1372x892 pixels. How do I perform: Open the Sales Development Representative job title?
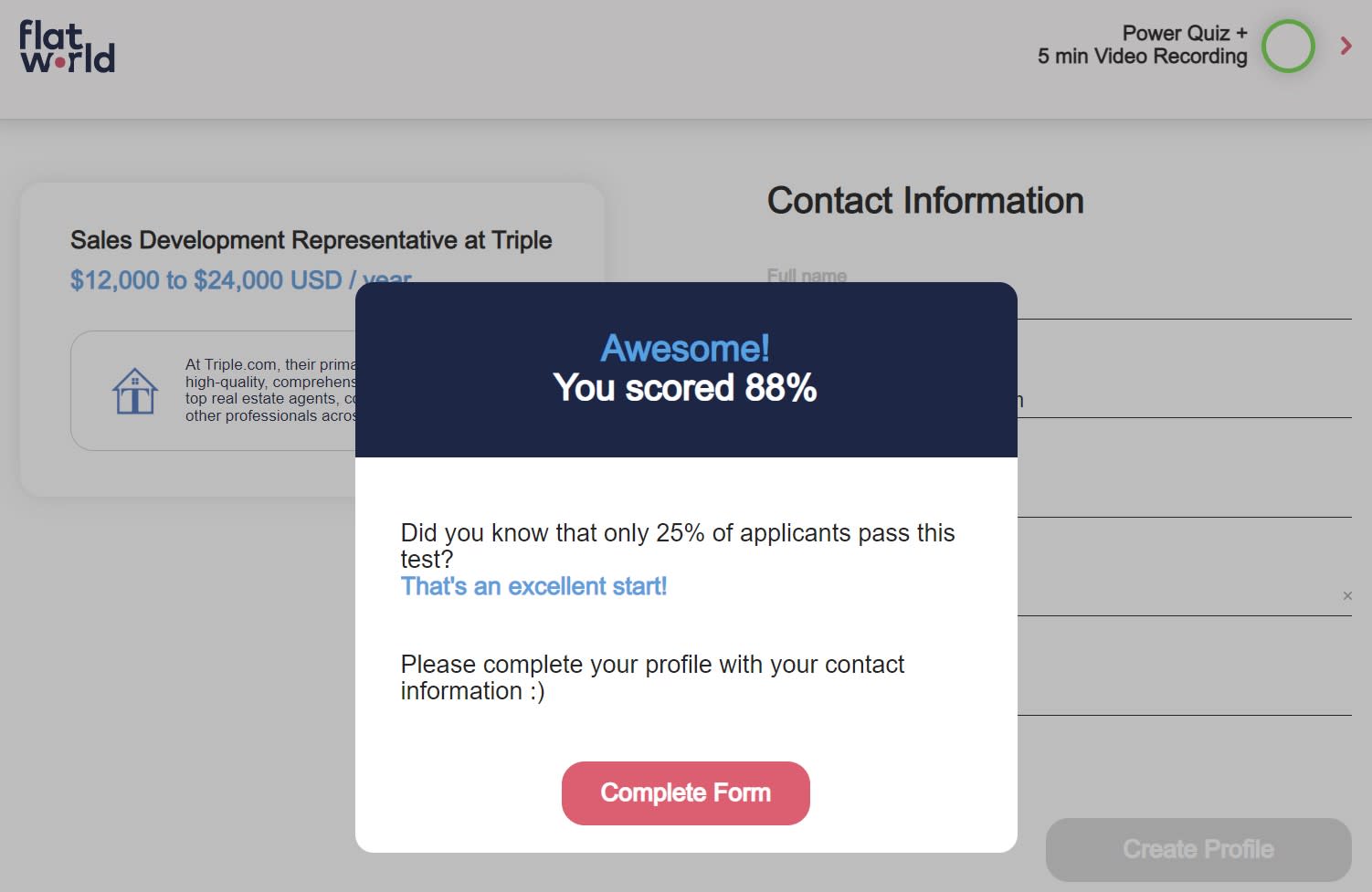(x=311, y=240)
